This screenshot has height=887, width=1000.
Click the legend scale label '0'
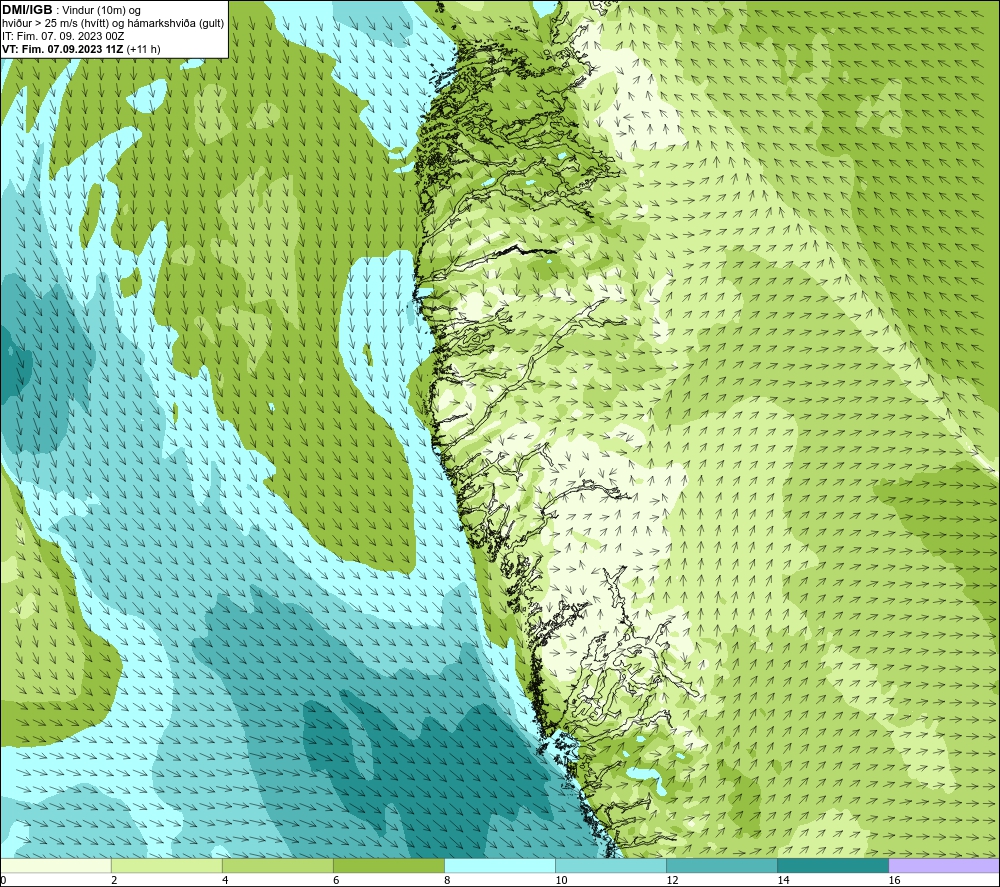(x=3, y=880)
